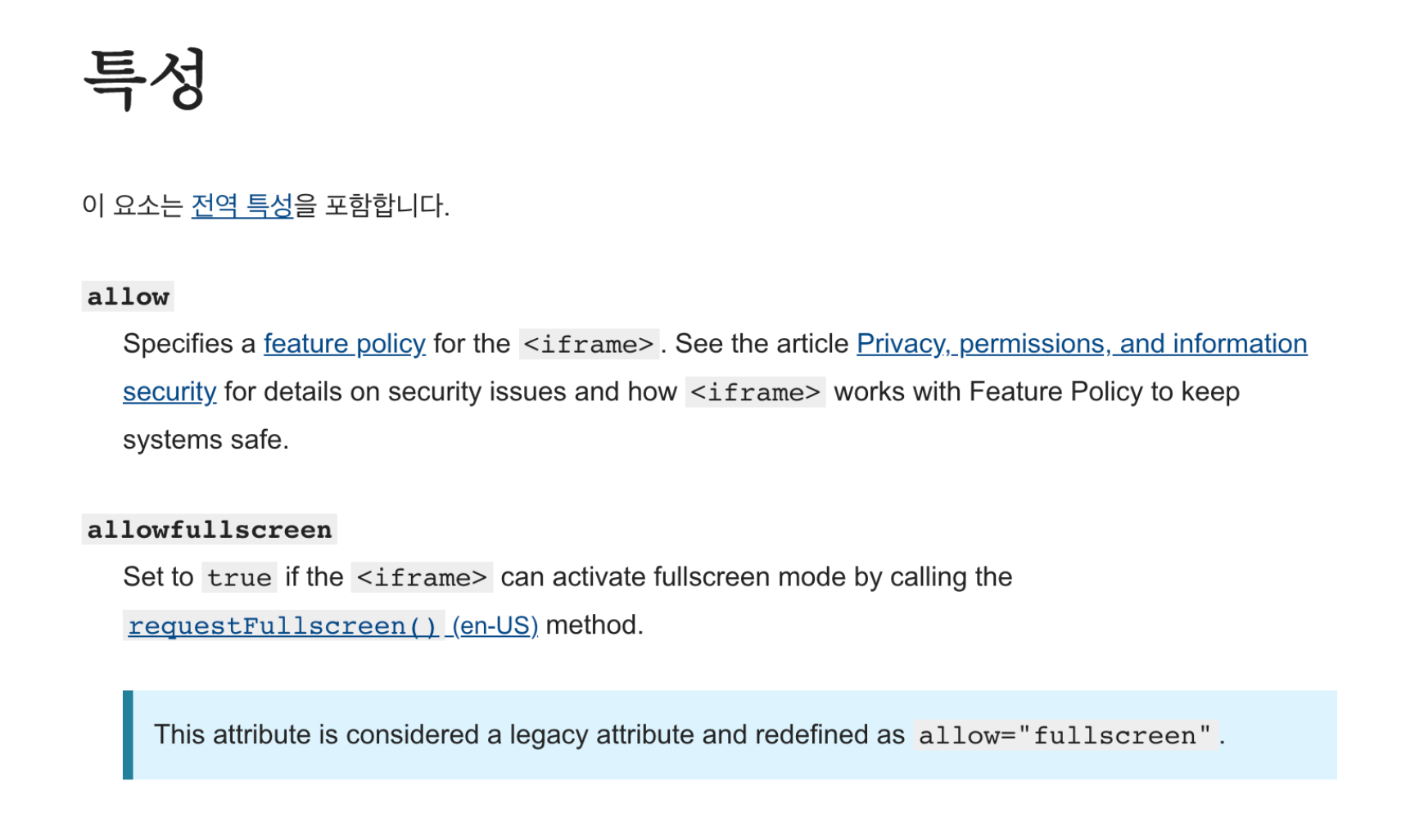This screenshot has width=1415, height=840.
Task: Select the "allow" attribute term
Action: (x=128, y=297)
